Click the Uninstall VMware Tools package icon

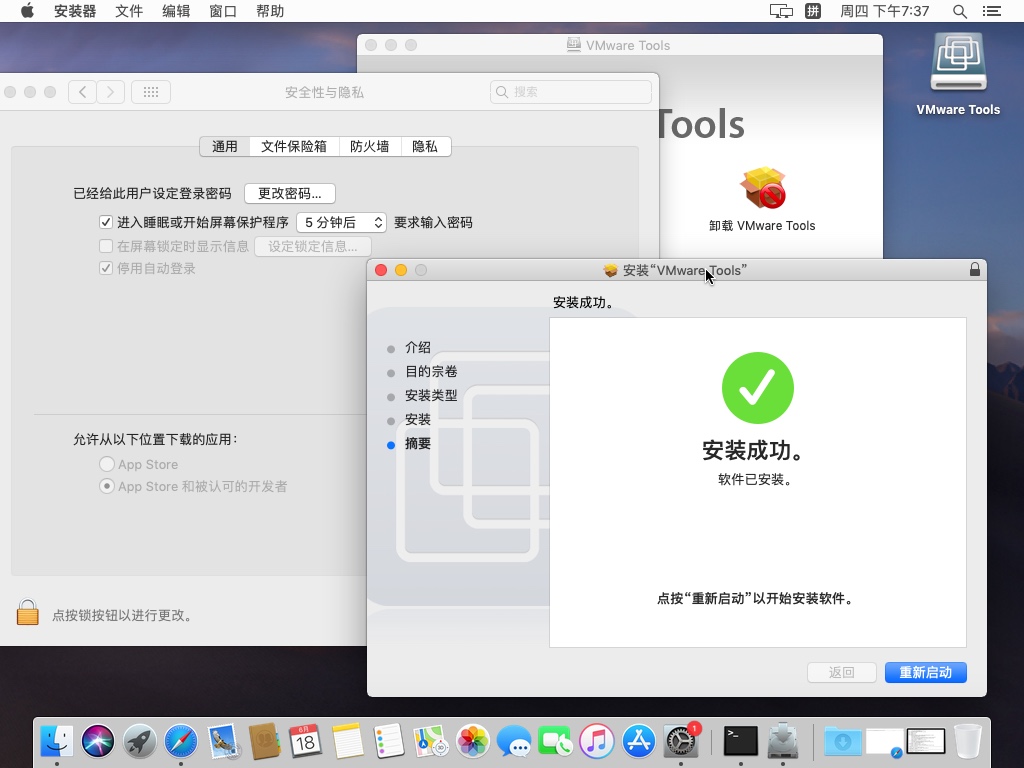(x=762, y=188)
